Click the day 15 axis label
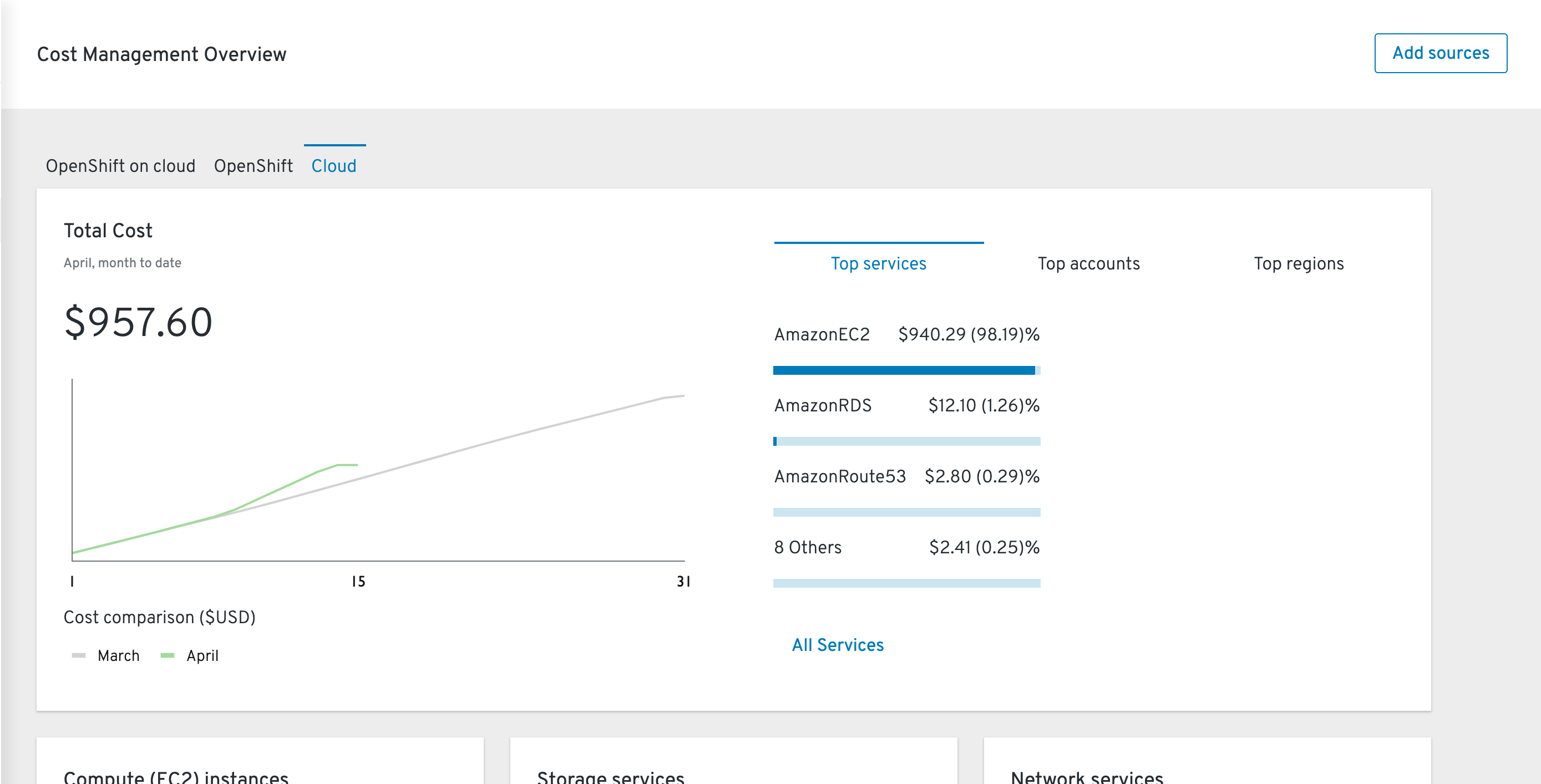The width and height of the screenshot is (1541, 784). (x=358, y=581)
